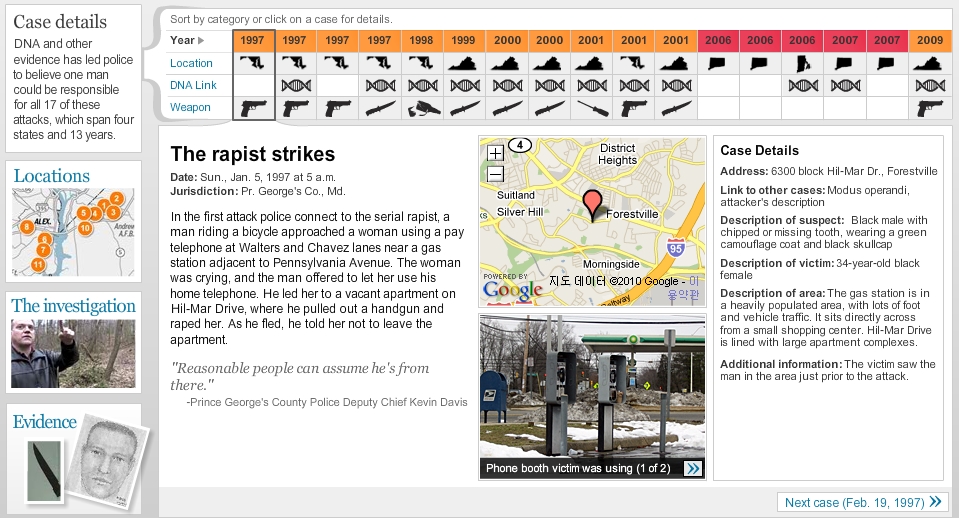Select the knife weapon icon under 1997

point(380,108)
